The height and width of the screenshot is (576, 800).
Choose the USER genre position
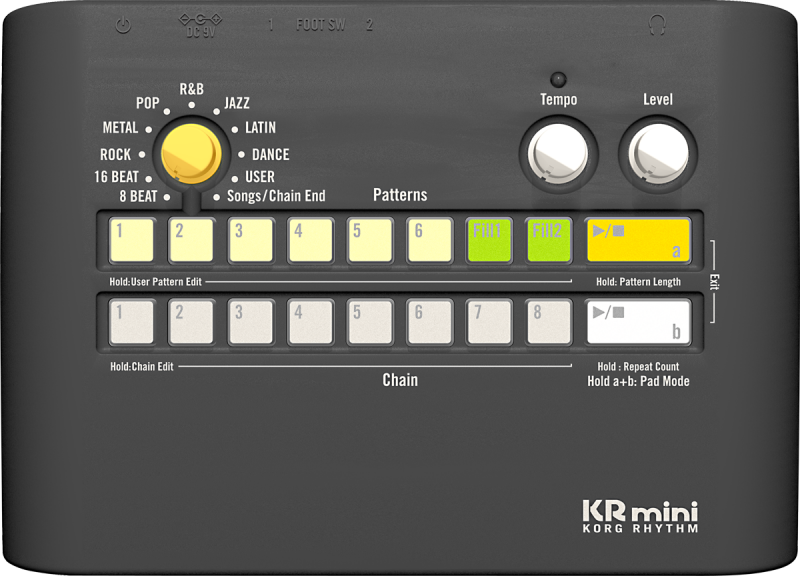(x=260, y=177)
